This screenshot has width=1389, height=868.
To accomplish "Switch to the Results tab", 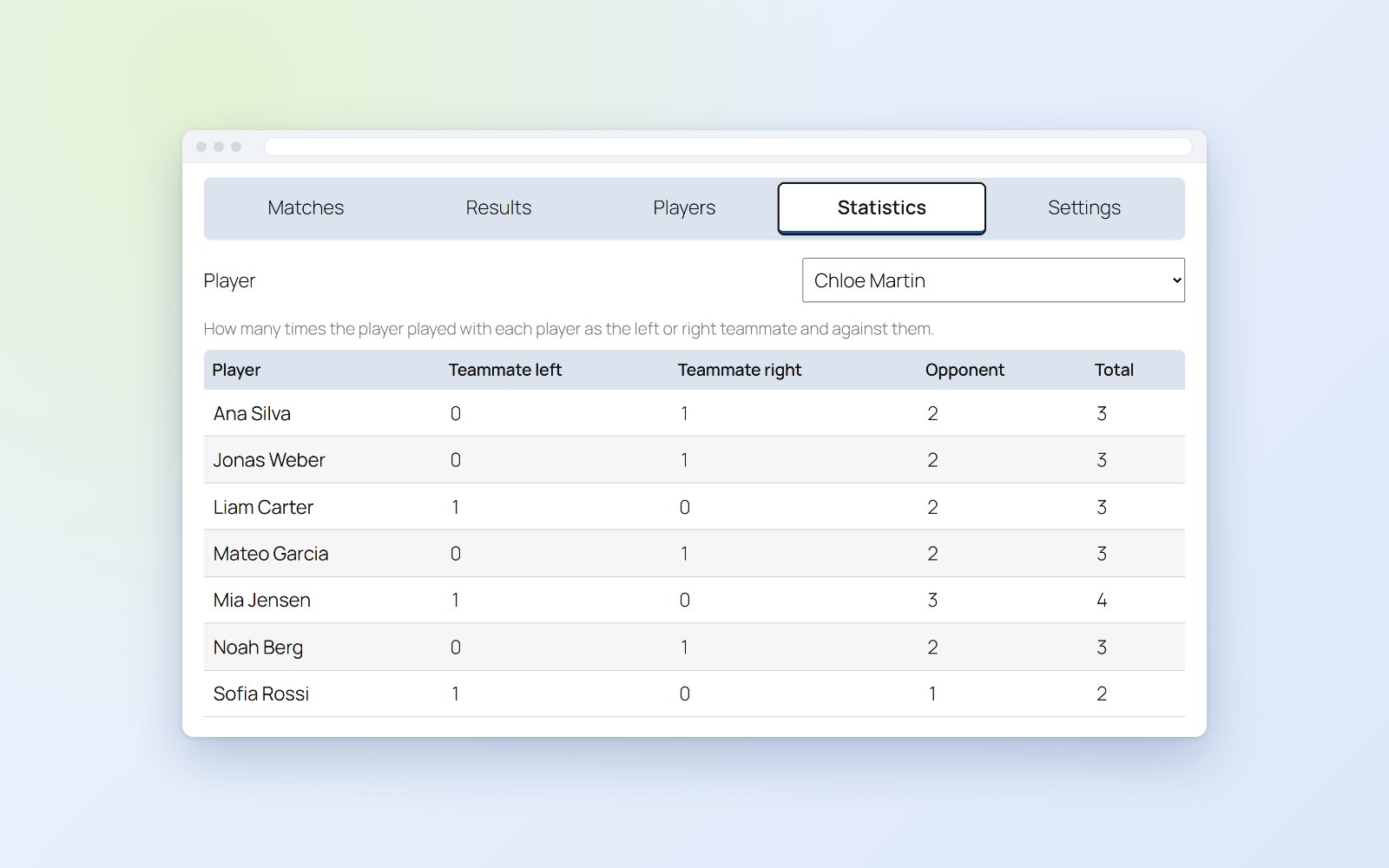I will 498,208.
